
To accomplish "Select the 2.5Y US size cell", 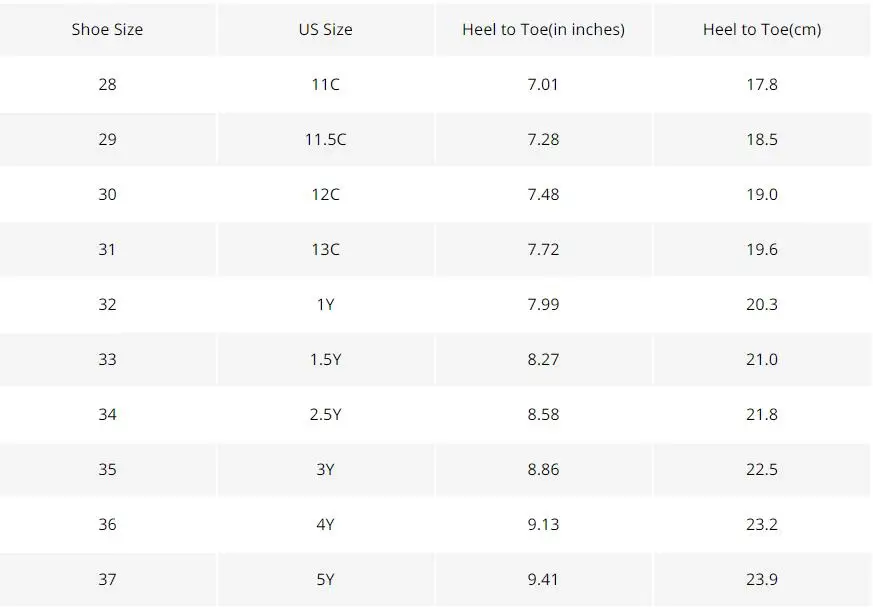I will (x=326, y=414).
